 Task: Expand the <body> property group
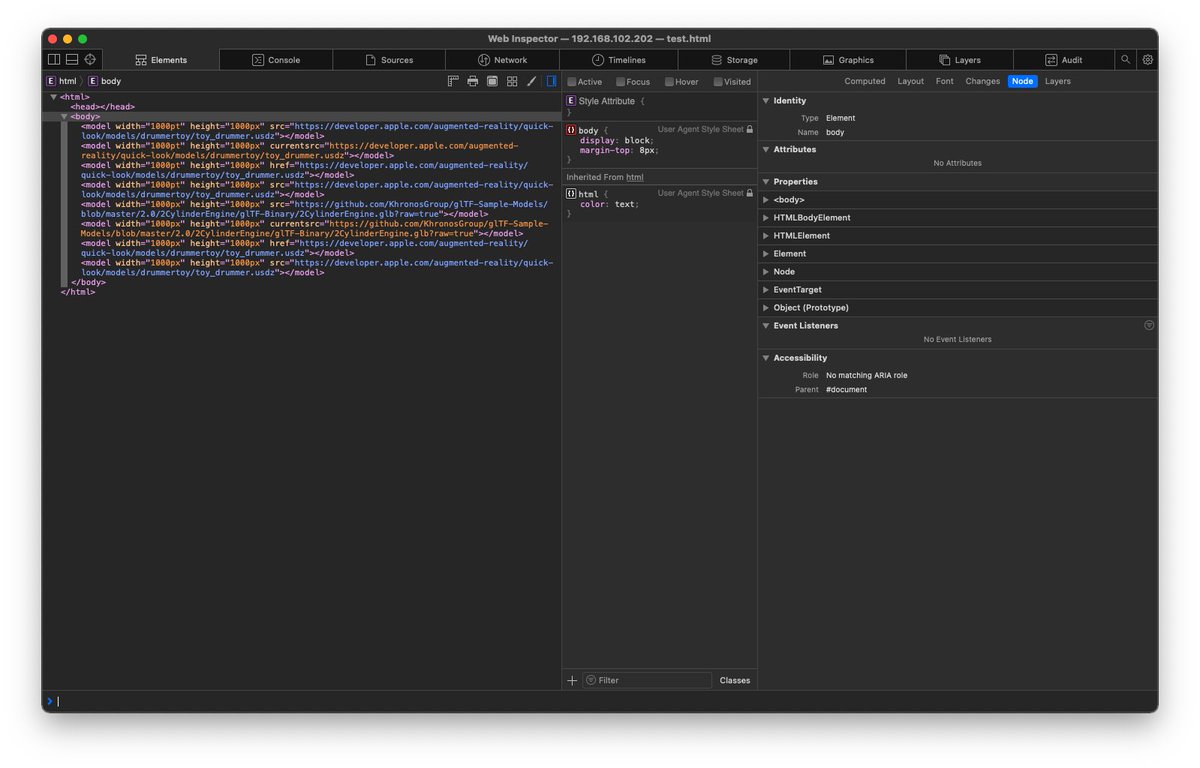[x=766, y=200]
